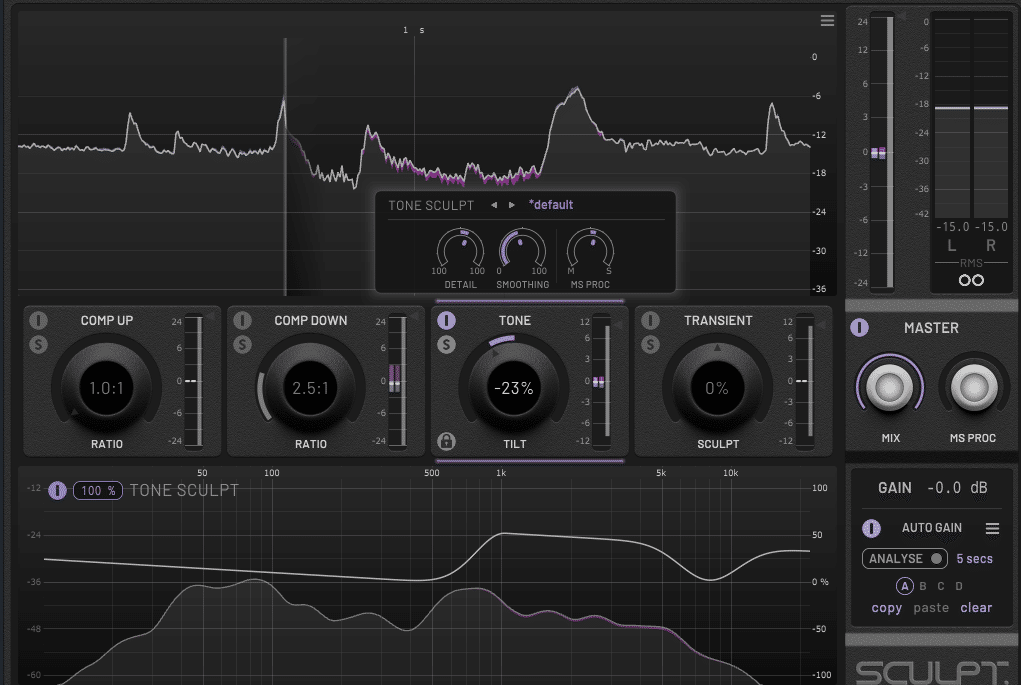This screenshot has width=1021, height=685.
Task: Click the TONE SCULPT graph label
Action: [184, 490]
